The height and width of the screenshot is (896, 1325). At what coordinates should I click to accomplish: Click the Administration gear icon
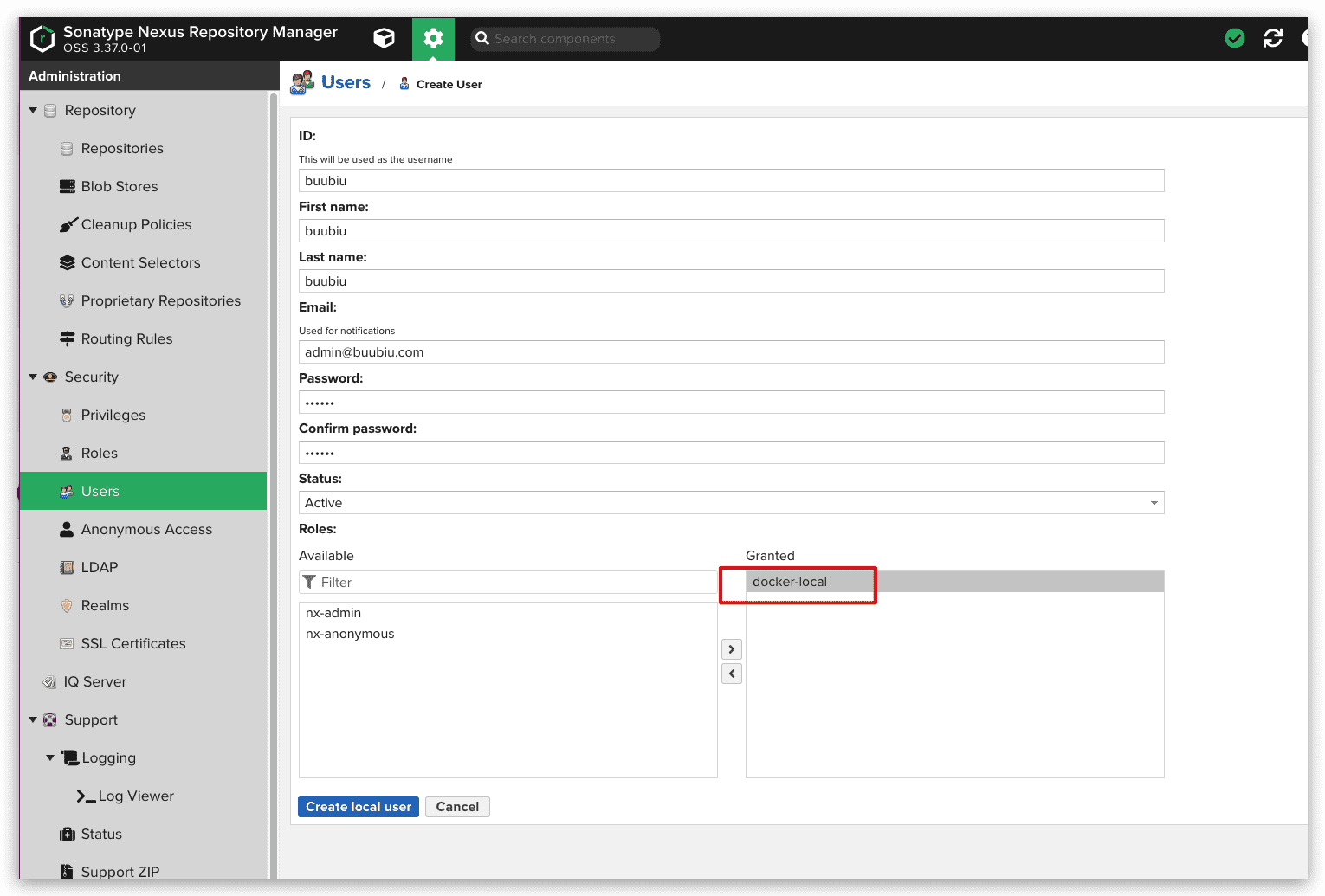click(433, 38)
